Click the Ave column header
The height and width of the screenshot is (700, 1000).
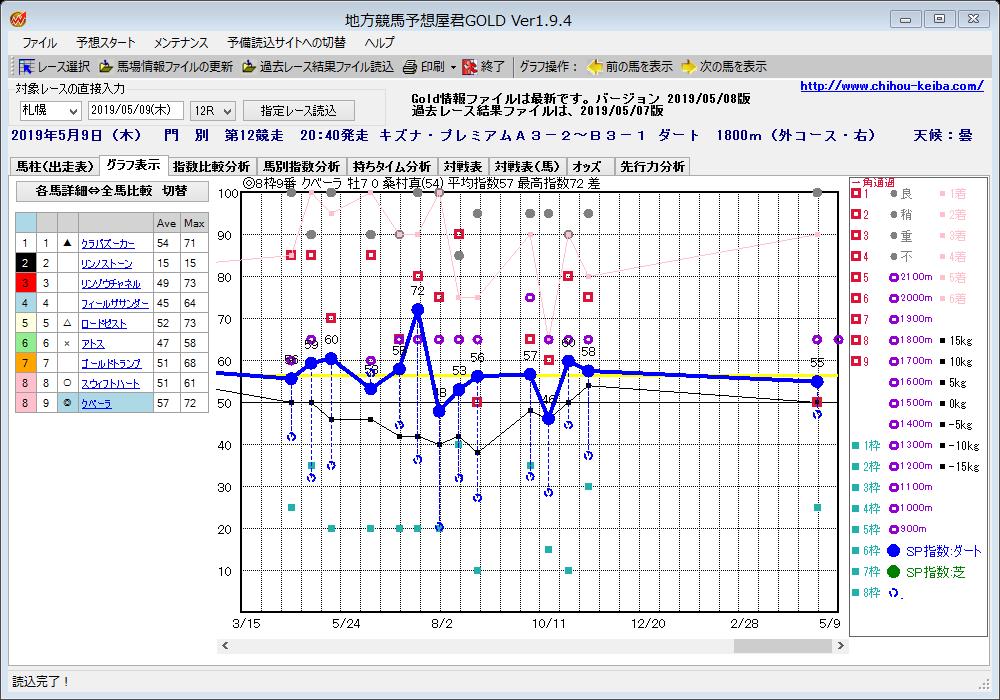coord(166,223)
